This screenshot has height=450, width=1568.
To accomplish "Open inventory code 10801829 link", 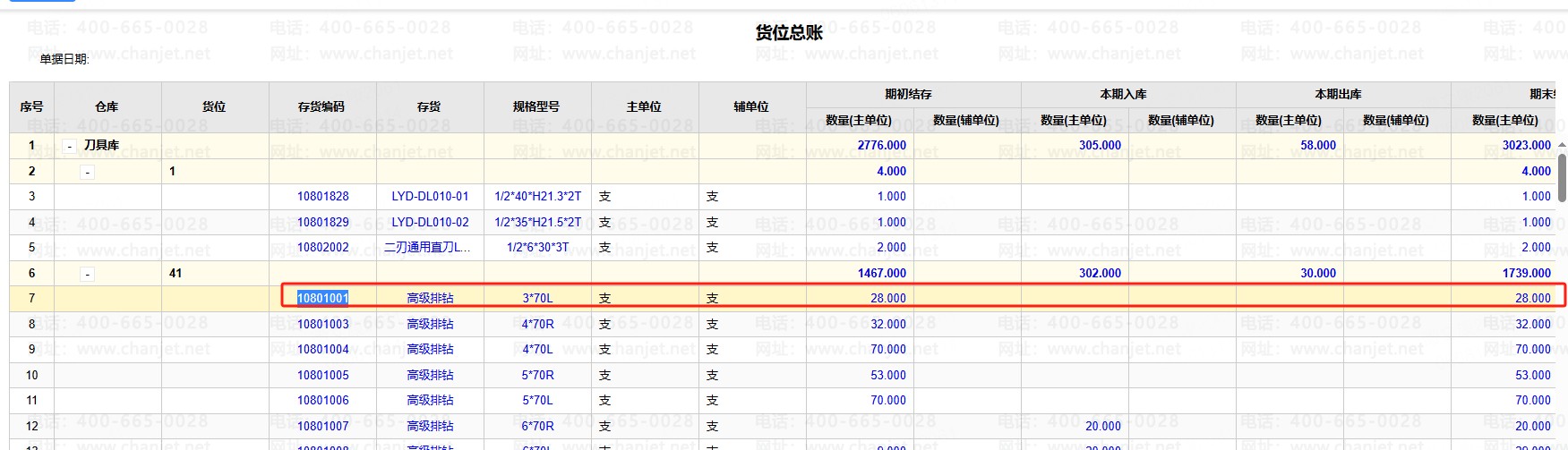I will [x=323, y=222].
